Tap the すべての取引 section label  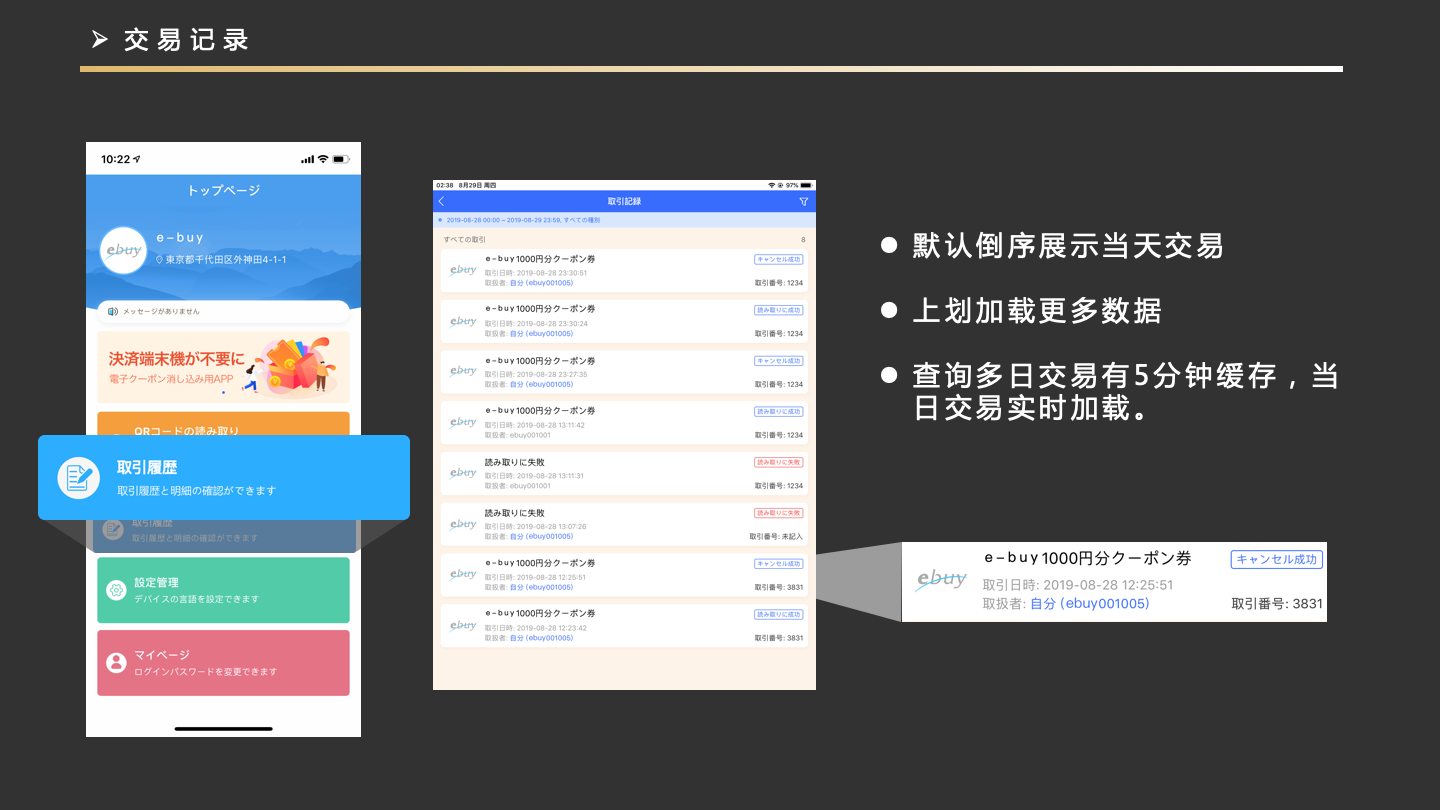point(465,240)
